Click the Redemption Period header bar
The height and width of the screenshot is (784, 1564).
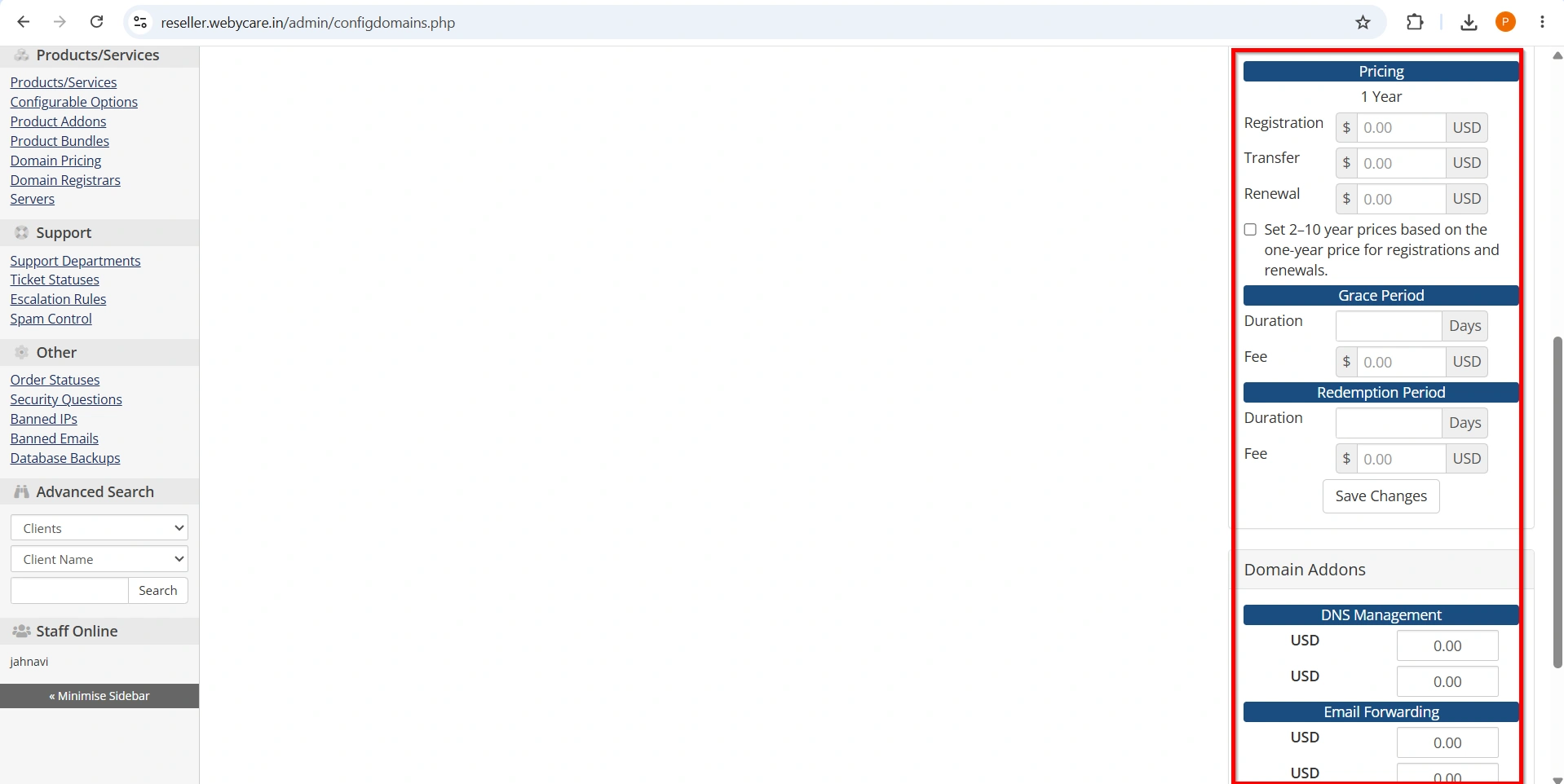[1381, 393]
